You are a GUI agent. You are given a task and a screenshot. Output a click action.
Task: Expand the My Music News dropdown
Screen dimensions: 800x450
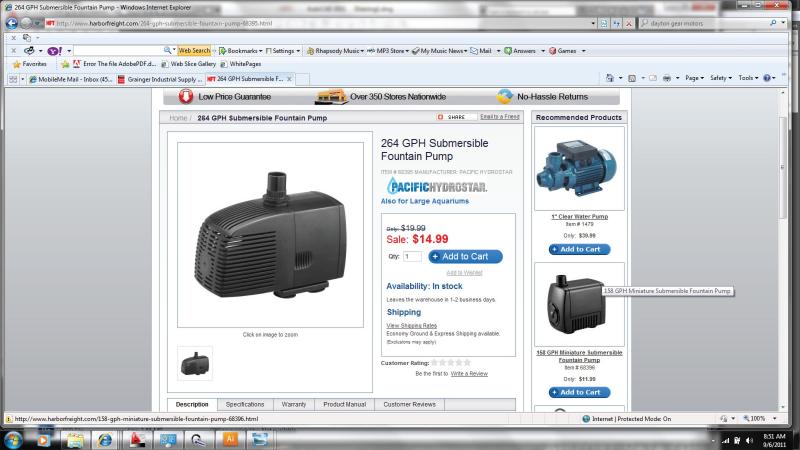(x=466, y=51)
